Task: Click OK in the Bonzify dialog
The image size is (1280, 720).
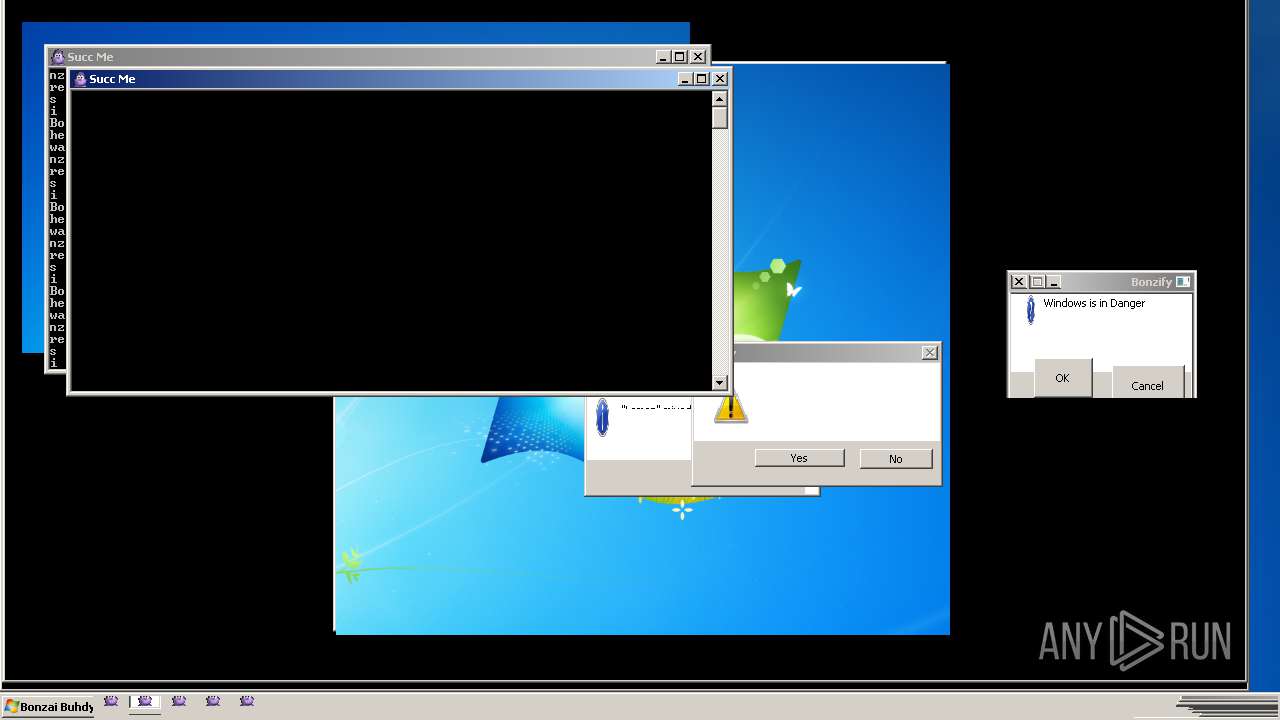Action: point(1062,378)
